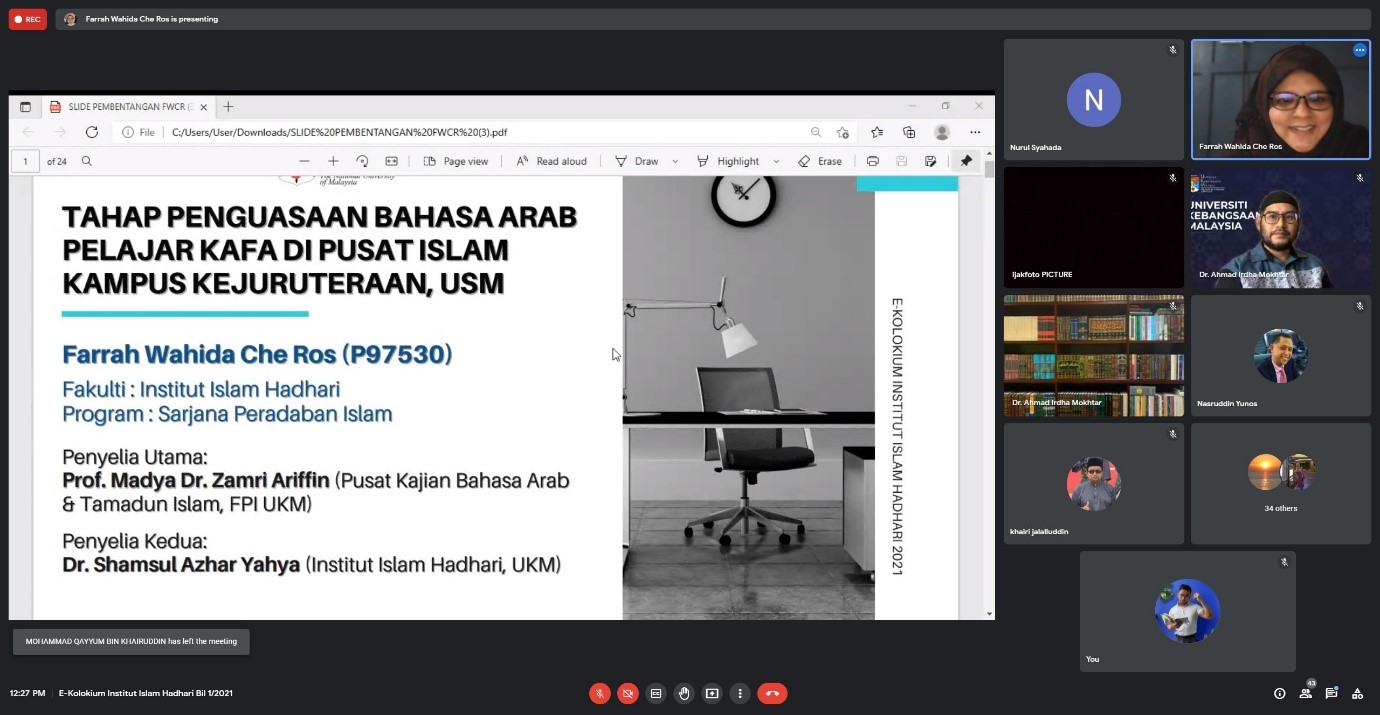Turn on the camera
Screen dimensions: 1380x715
click(627, 693)
